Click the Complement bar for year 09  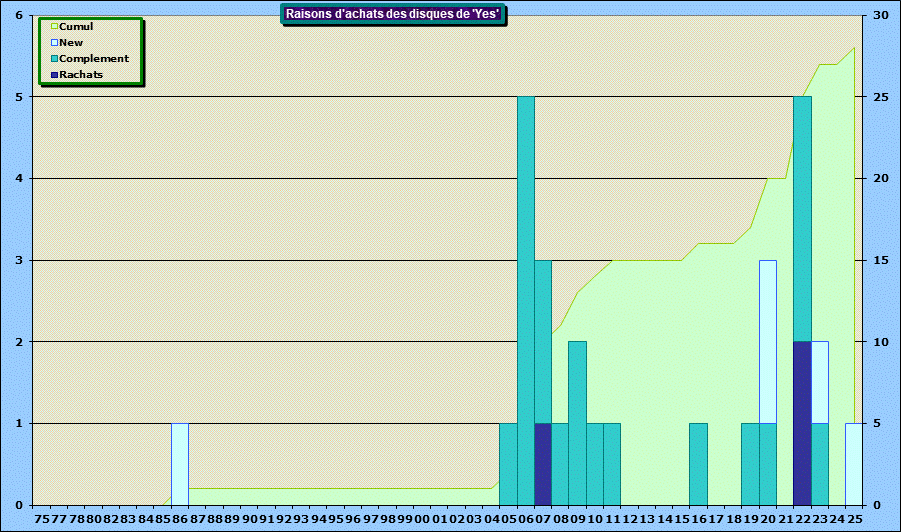[x=577, y=423]
